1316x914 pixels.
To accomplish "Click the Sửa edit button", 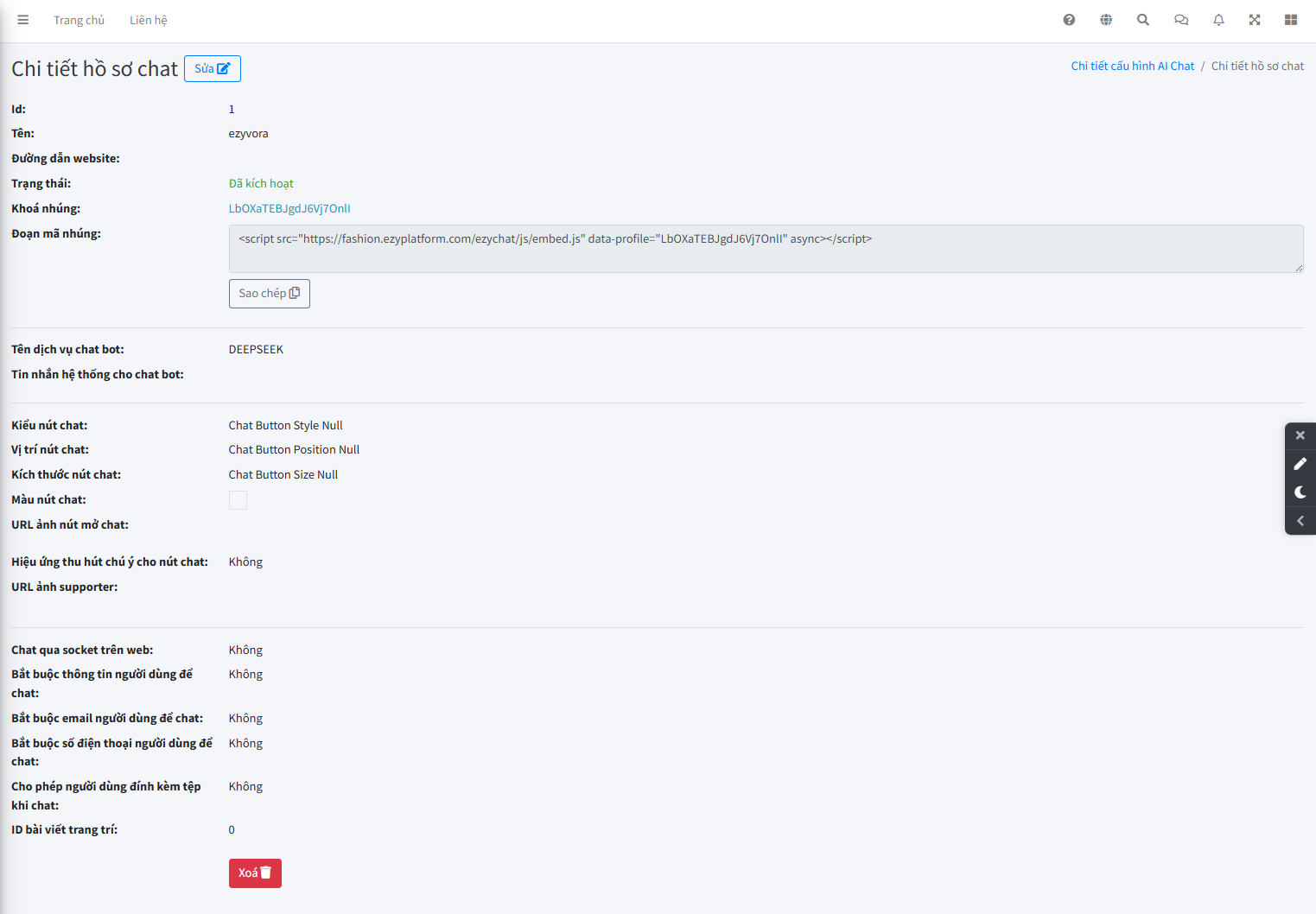I will click(x=213, y=68).
